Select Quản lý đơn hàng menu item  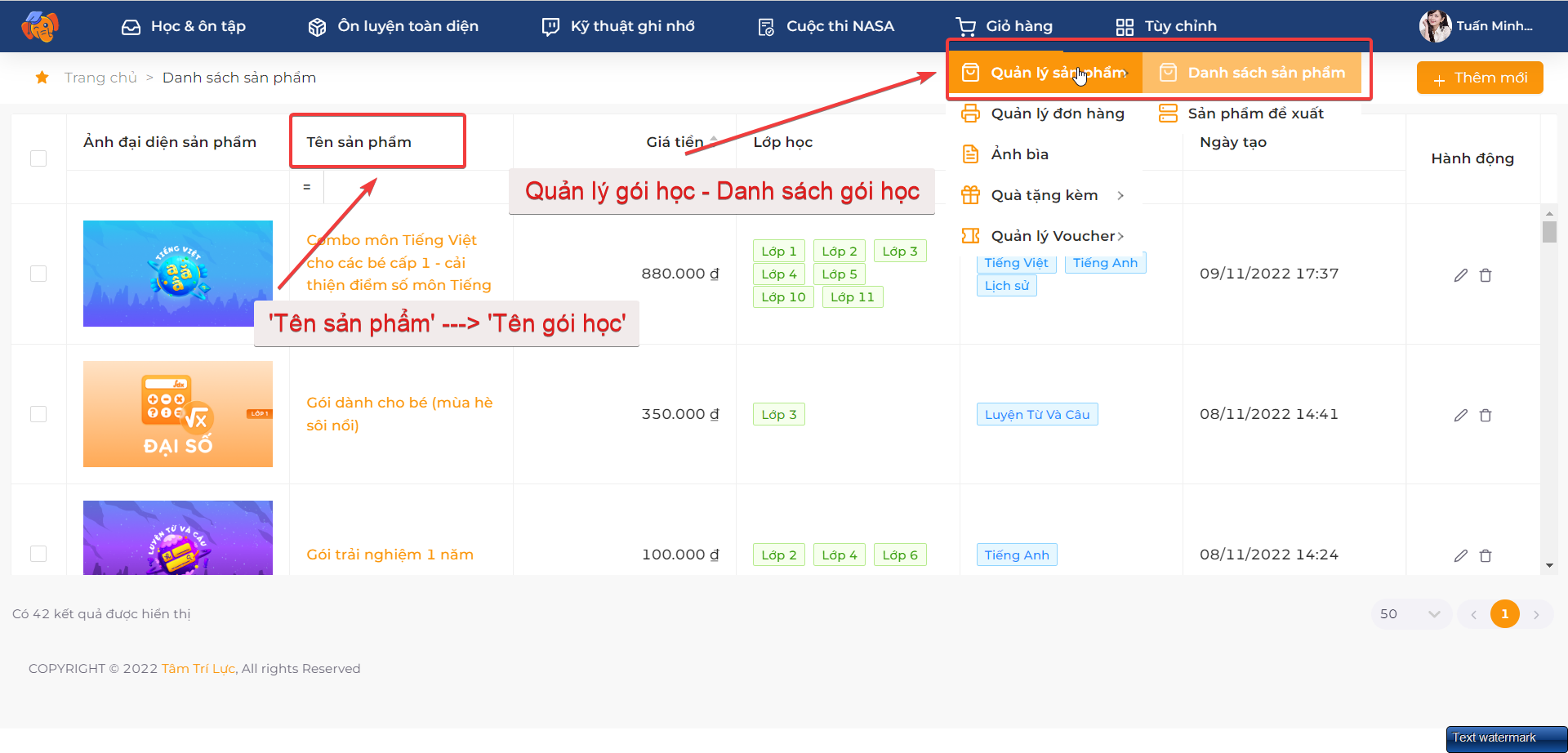point(1045,114)
